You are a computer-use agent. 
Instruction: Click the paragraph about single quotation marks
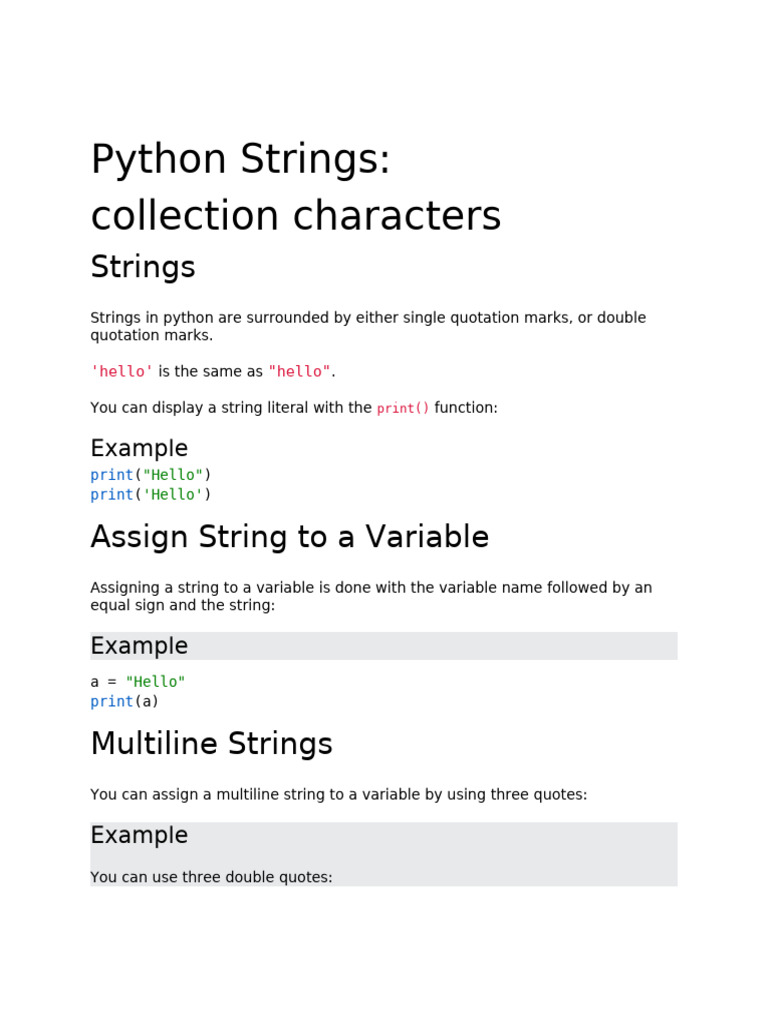(x=368, y=326)
